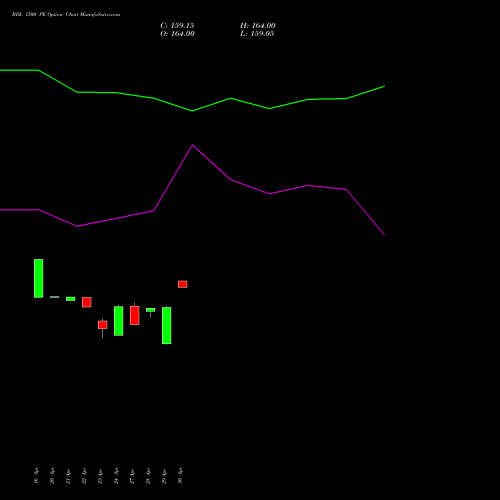500x500 pixels.
Task: Click the large green candlestick for 29 Apr
Action: click(x=167, y=325)
